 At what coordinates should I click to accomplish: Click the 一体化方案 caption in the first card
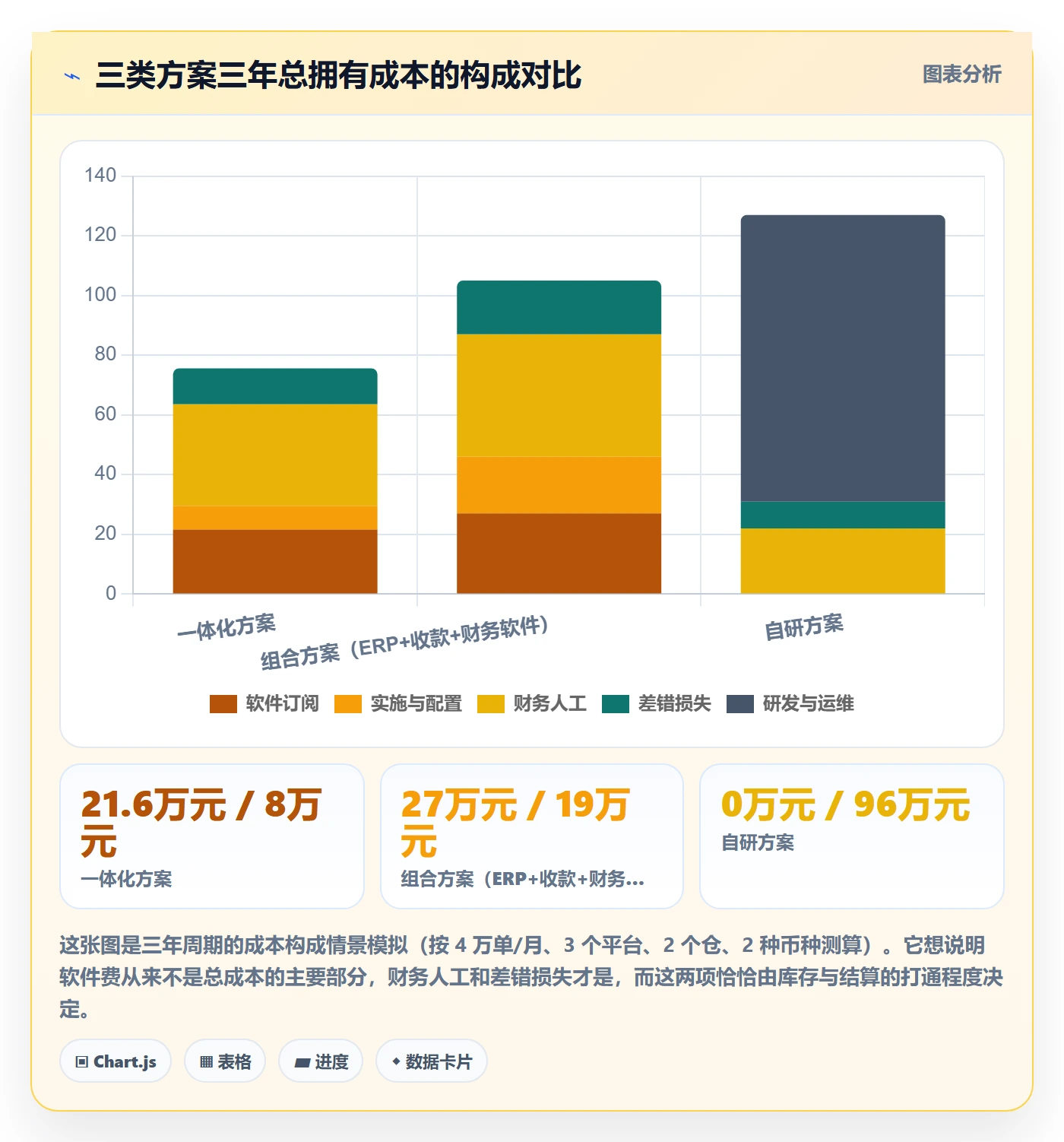click(126, 879)
